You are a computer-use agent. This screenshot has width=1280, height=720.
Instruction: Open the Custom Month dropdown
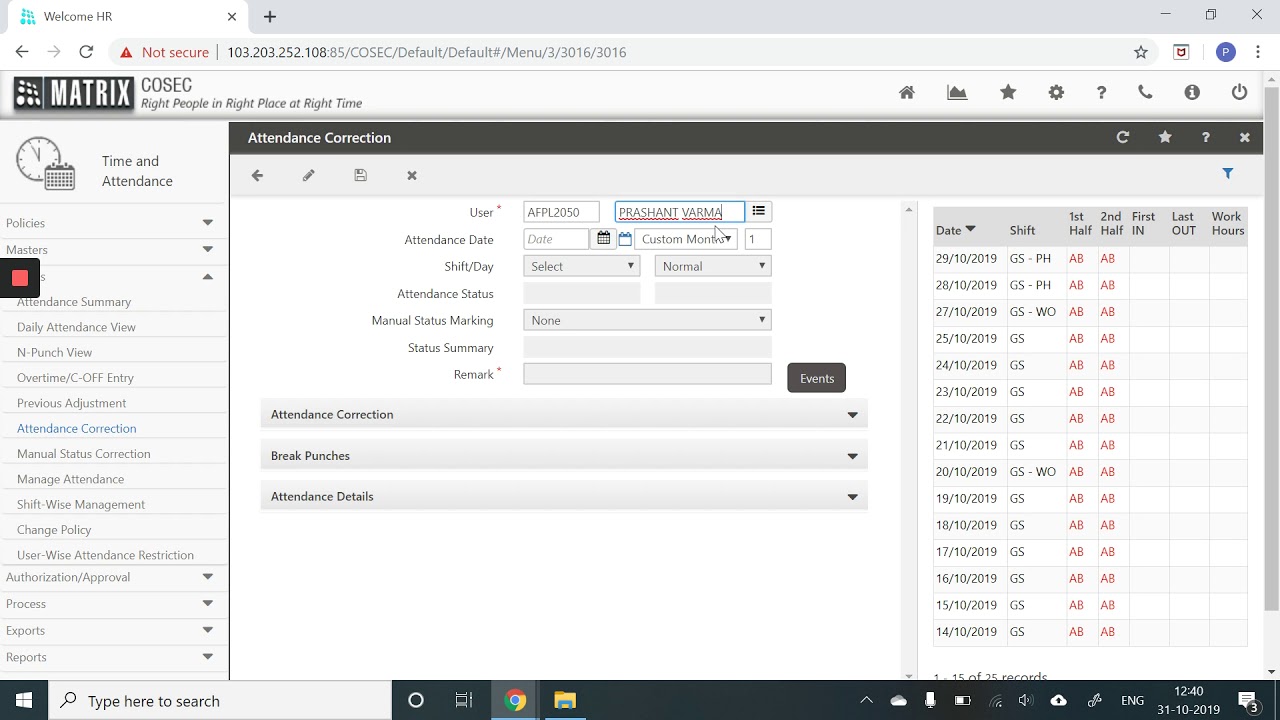[686, 239]
